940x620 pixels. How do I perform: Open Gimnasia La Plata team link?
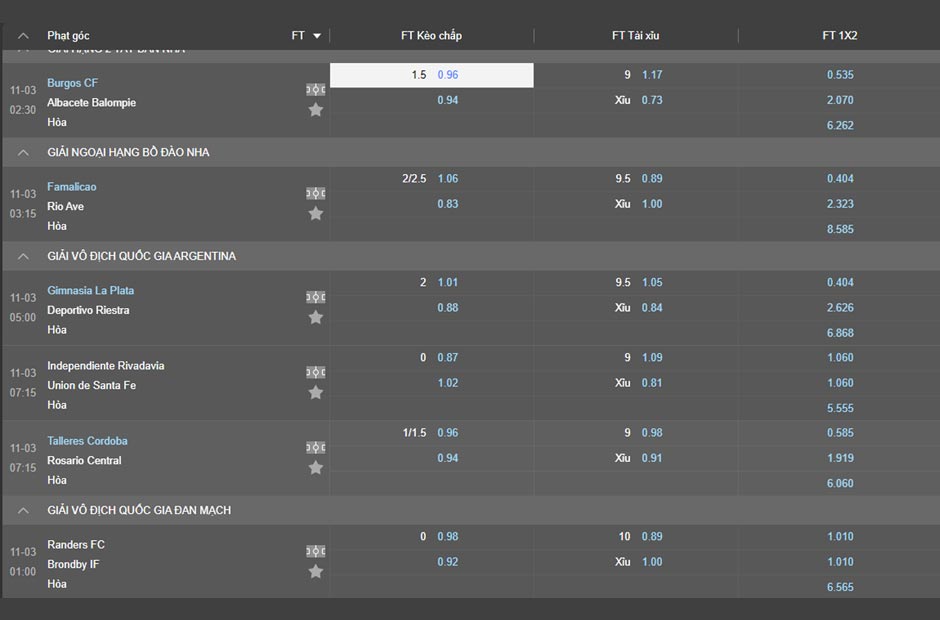click(x=91, y=290)
